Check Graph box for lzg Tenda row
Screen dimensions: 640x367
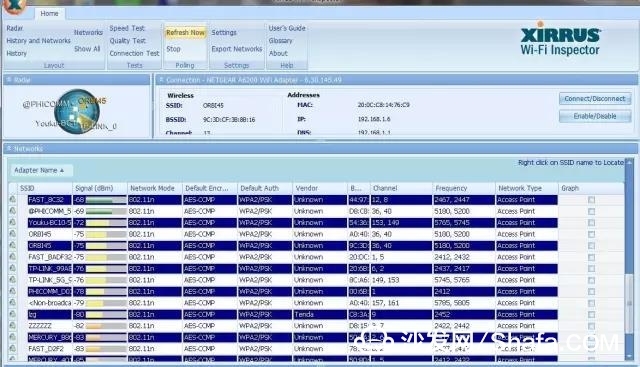click(x=591, y=314)
